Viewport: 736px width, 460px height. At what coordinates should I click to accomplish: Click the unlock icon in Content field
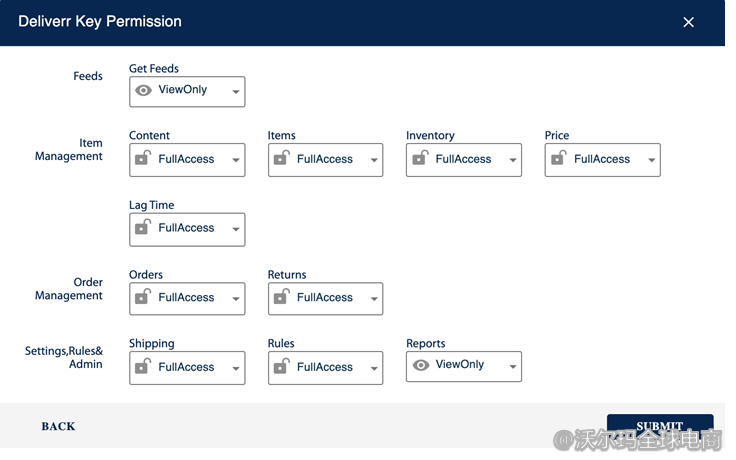[143, 158]
